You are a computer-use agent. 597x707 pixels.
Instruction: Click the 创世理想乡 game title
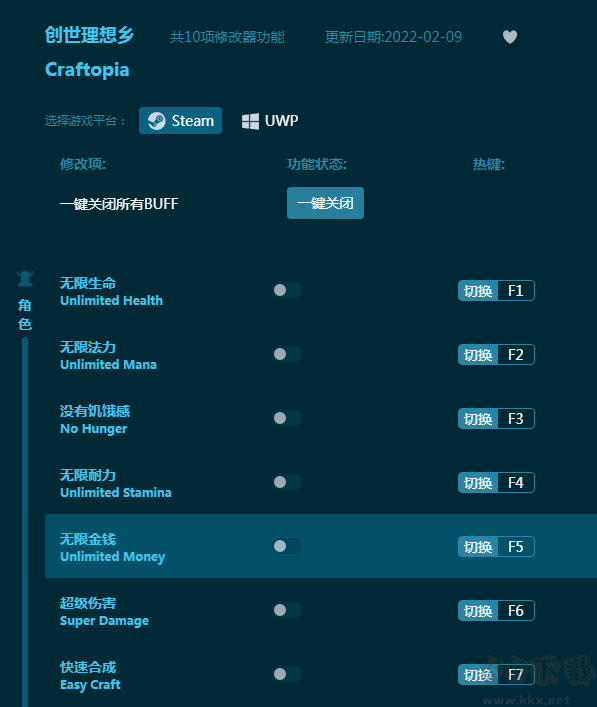(89, 35)
